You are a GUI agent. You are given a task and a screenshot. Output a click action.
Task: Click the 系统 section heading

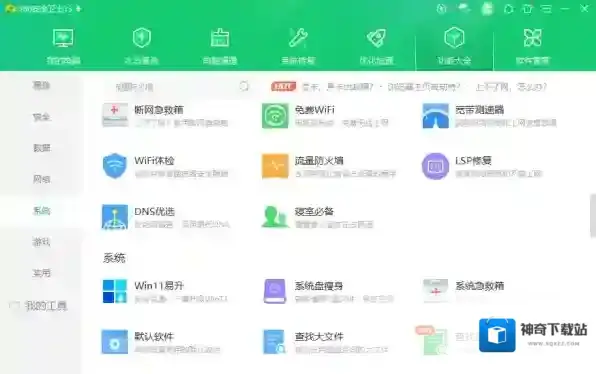(x=114, y=258)
